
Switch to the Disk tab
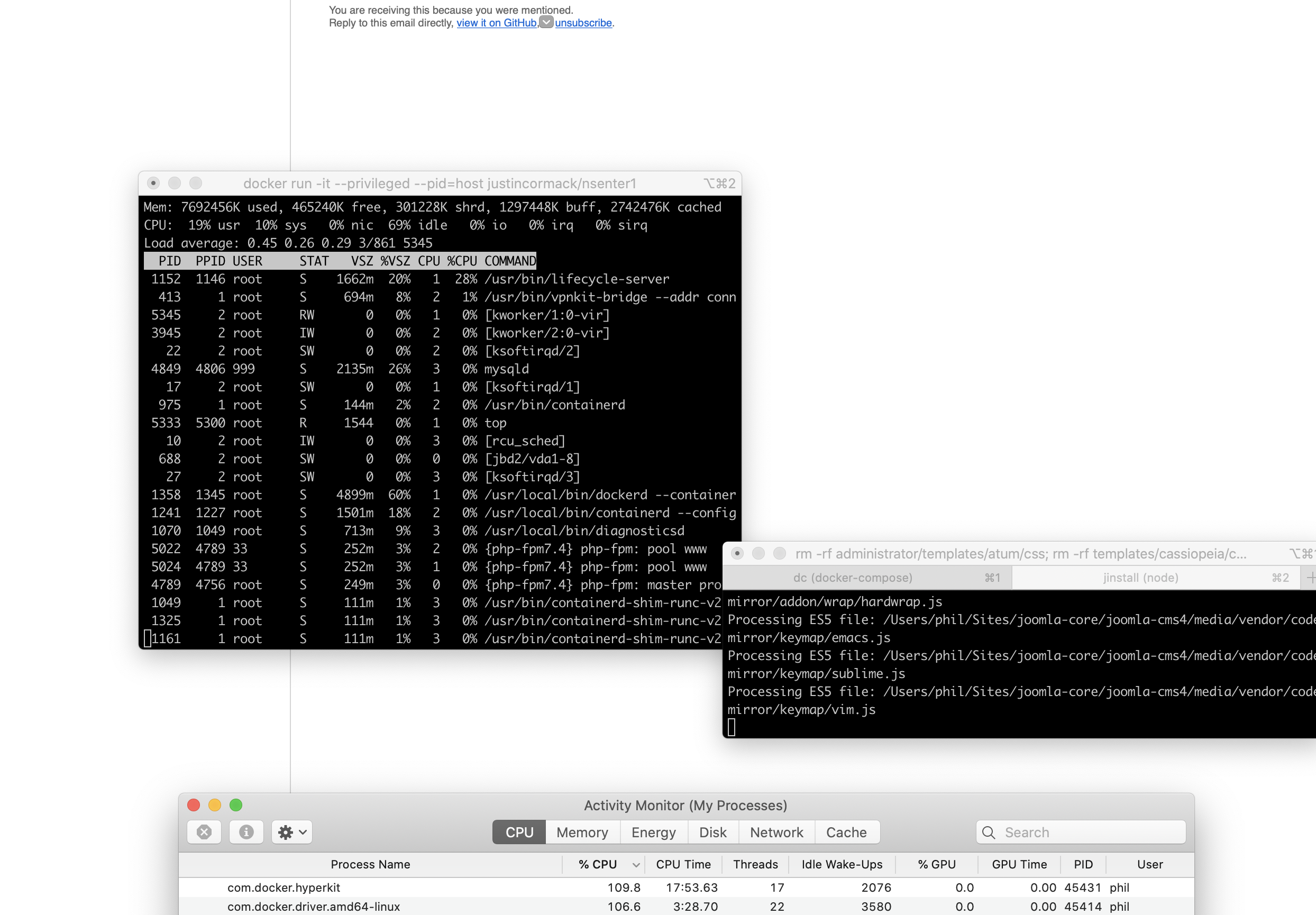click(x=712, y=832)
